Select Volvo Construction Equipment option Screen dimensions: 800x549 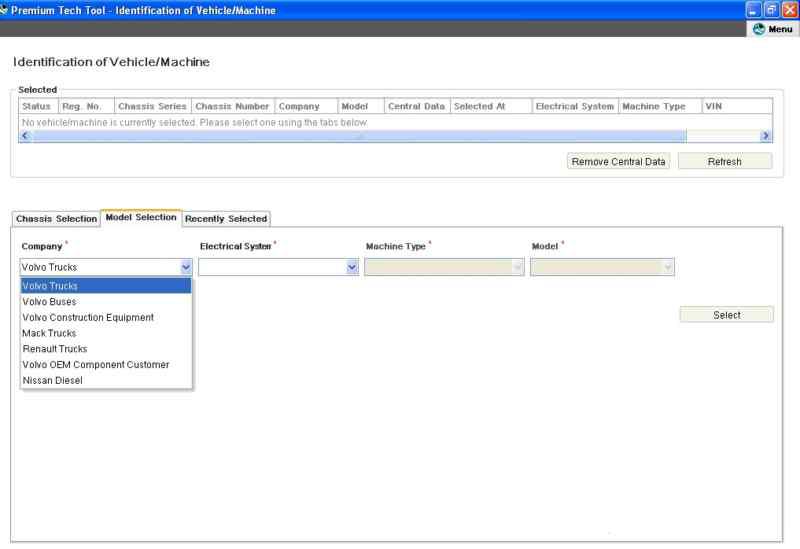105,317
